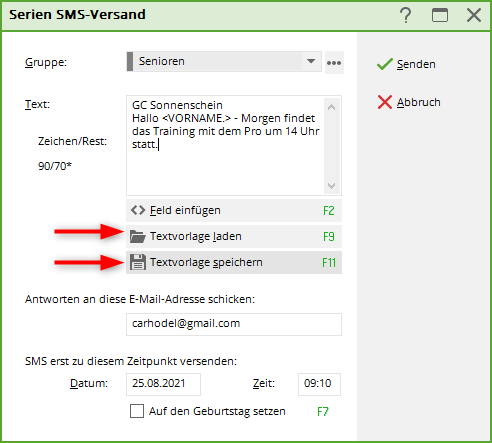
Task: Click the folder icon for Textvorlage laden
Action: 138,236
